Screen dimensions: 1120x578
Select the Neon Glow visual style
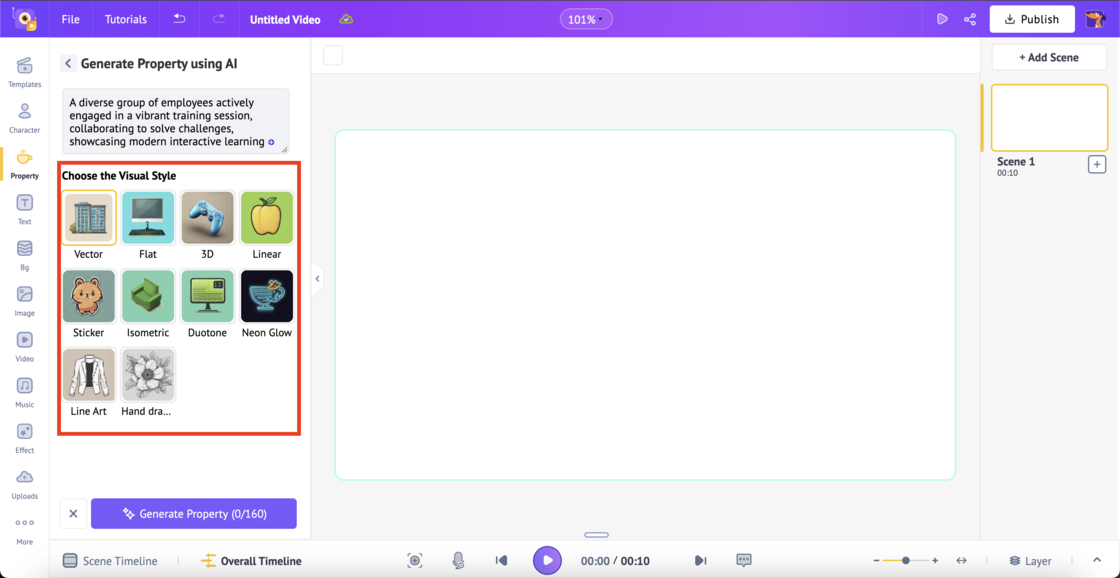click(266, 297)
